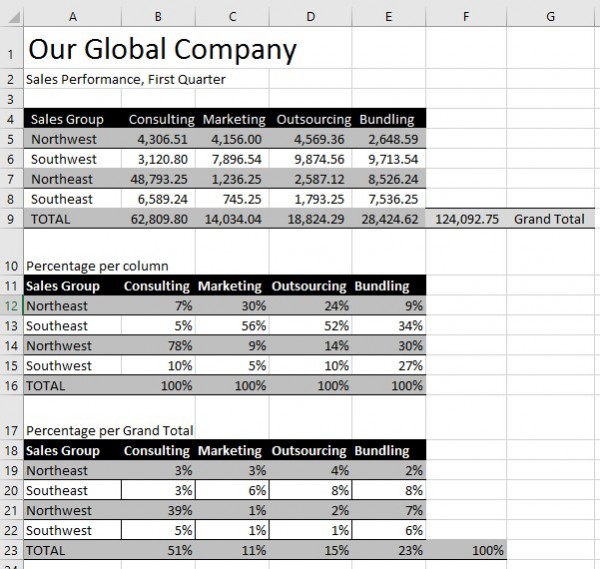Select the 56% cell
600x569 pixels.
tap(232, 326)
